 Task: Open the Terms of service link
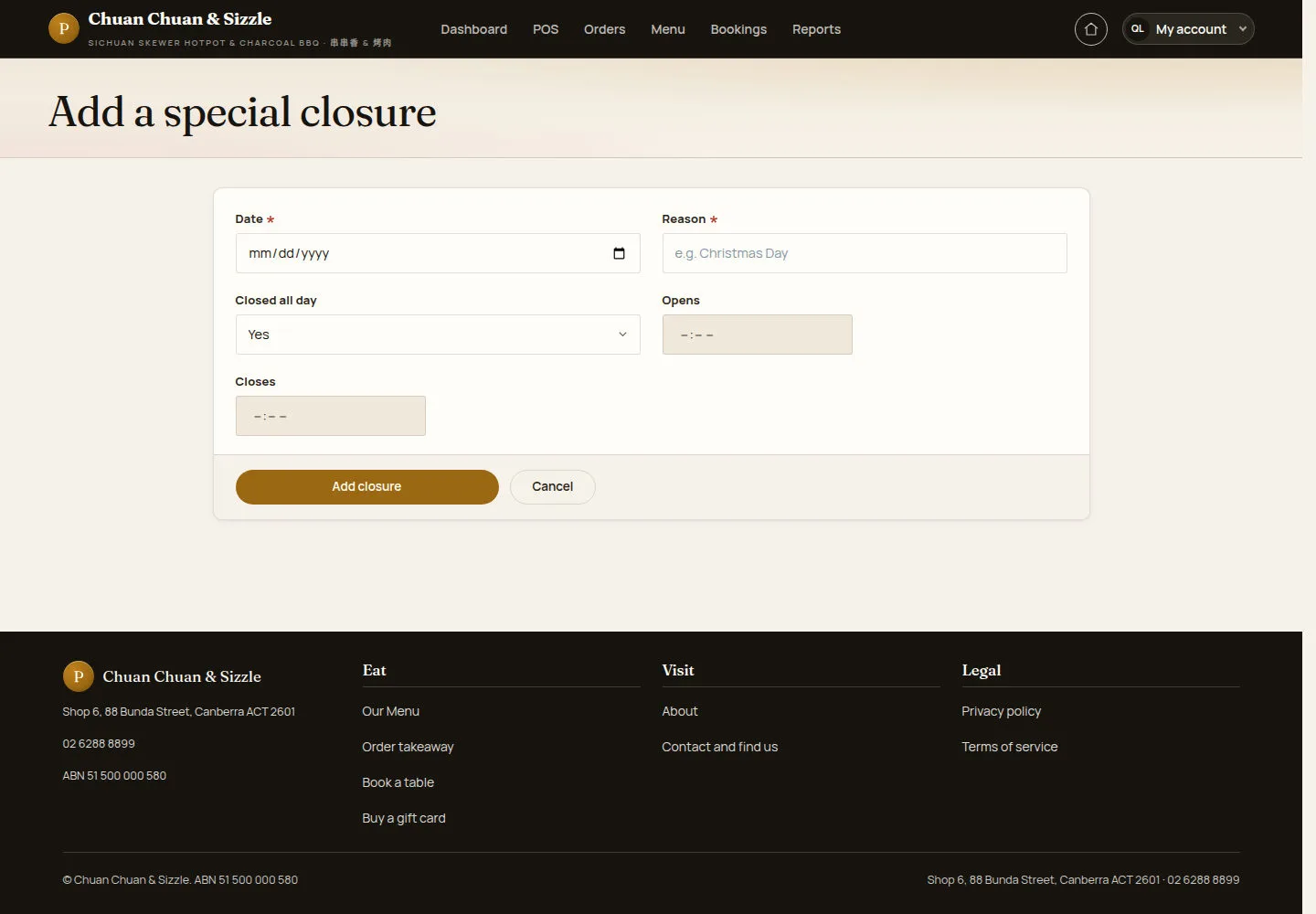pos(1009,747)
